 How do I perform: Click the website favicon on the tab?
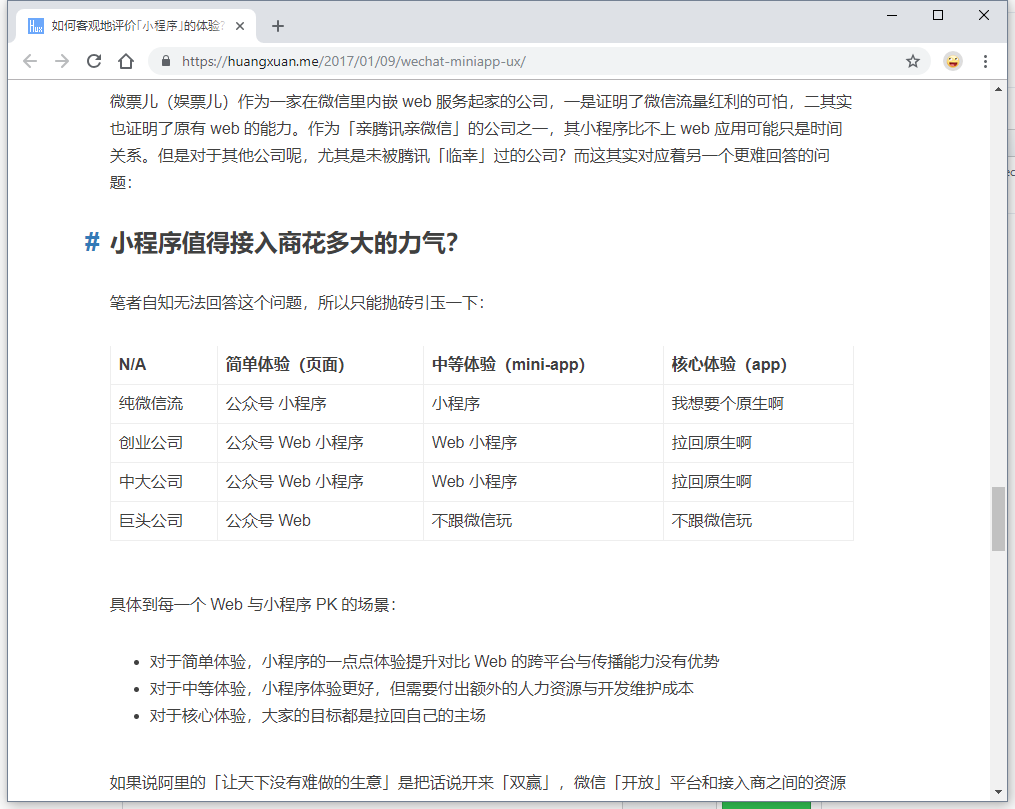pos(36,25)
